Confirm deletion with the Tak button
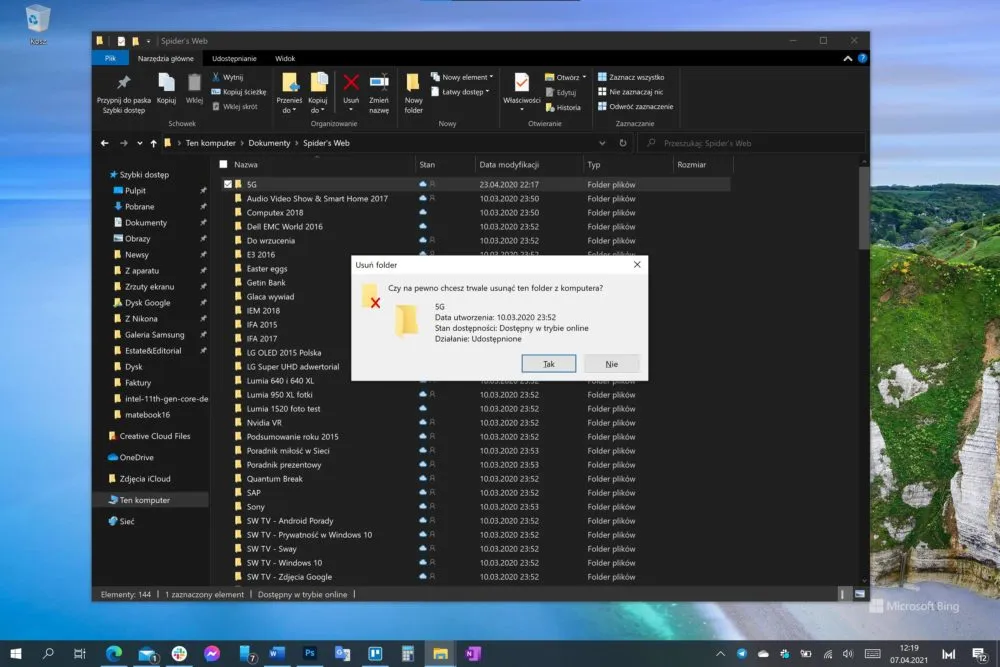This screenshot has height=667, width=1000. click(548, 363)
